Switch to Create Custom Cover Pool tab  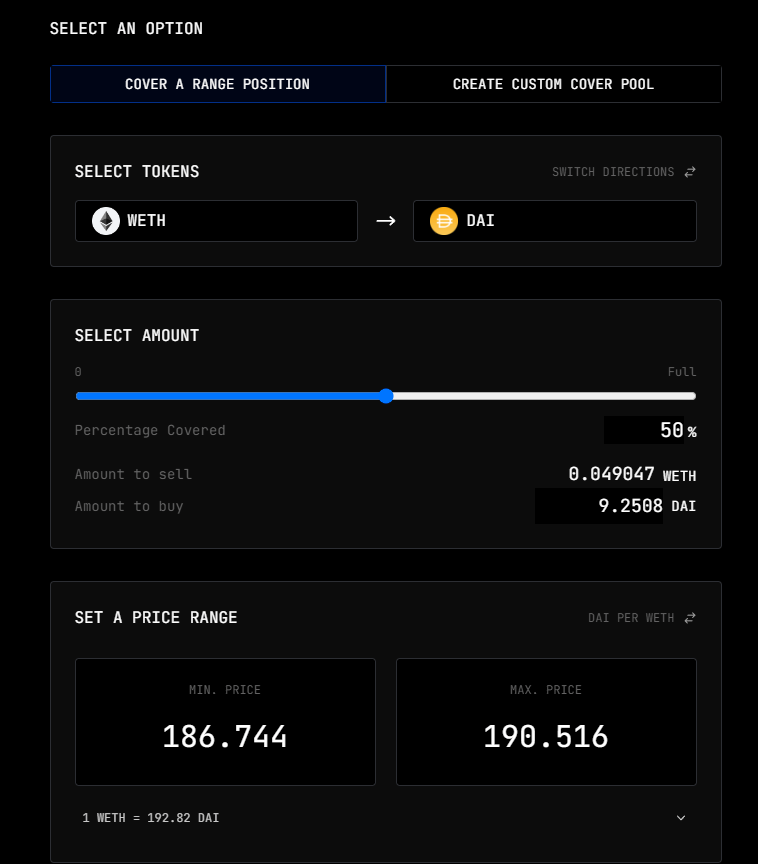(x=553, y=84)
